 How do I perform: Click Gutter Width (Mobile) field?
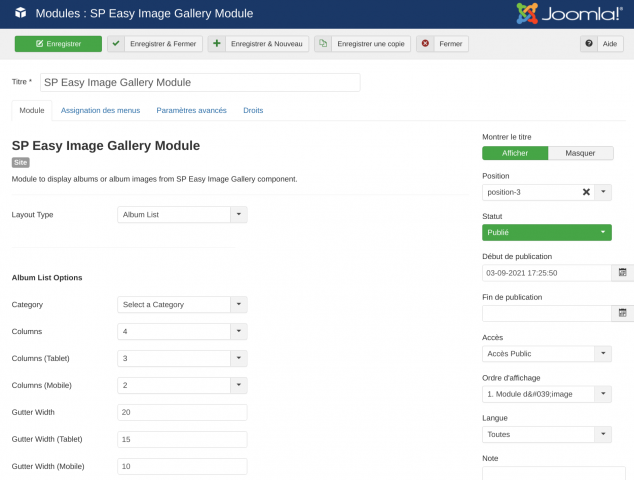coord(182,466)
